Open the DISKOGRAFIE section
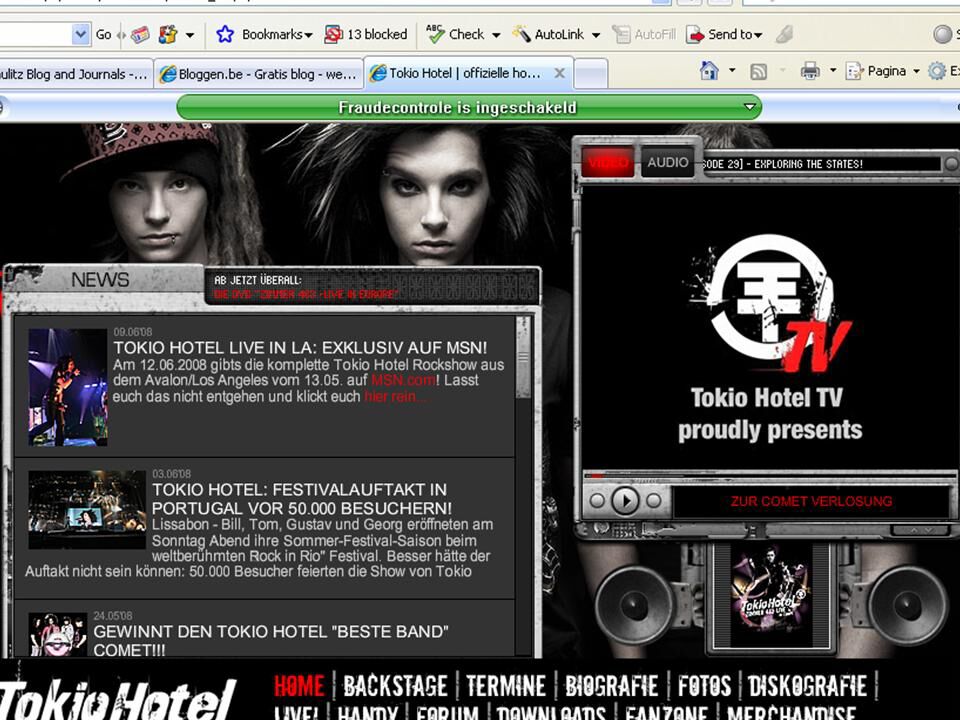 (x=808, y=686)
